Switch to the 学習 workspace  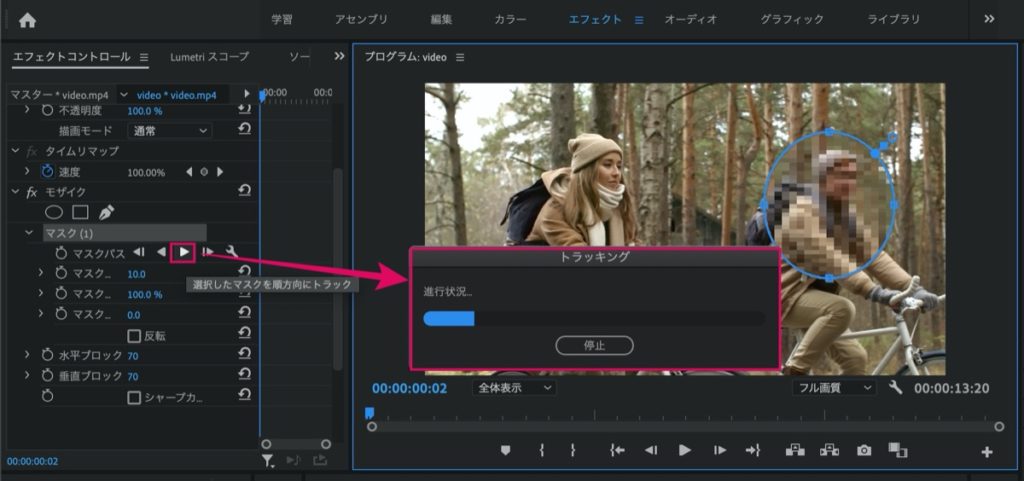tap(281, 19)
